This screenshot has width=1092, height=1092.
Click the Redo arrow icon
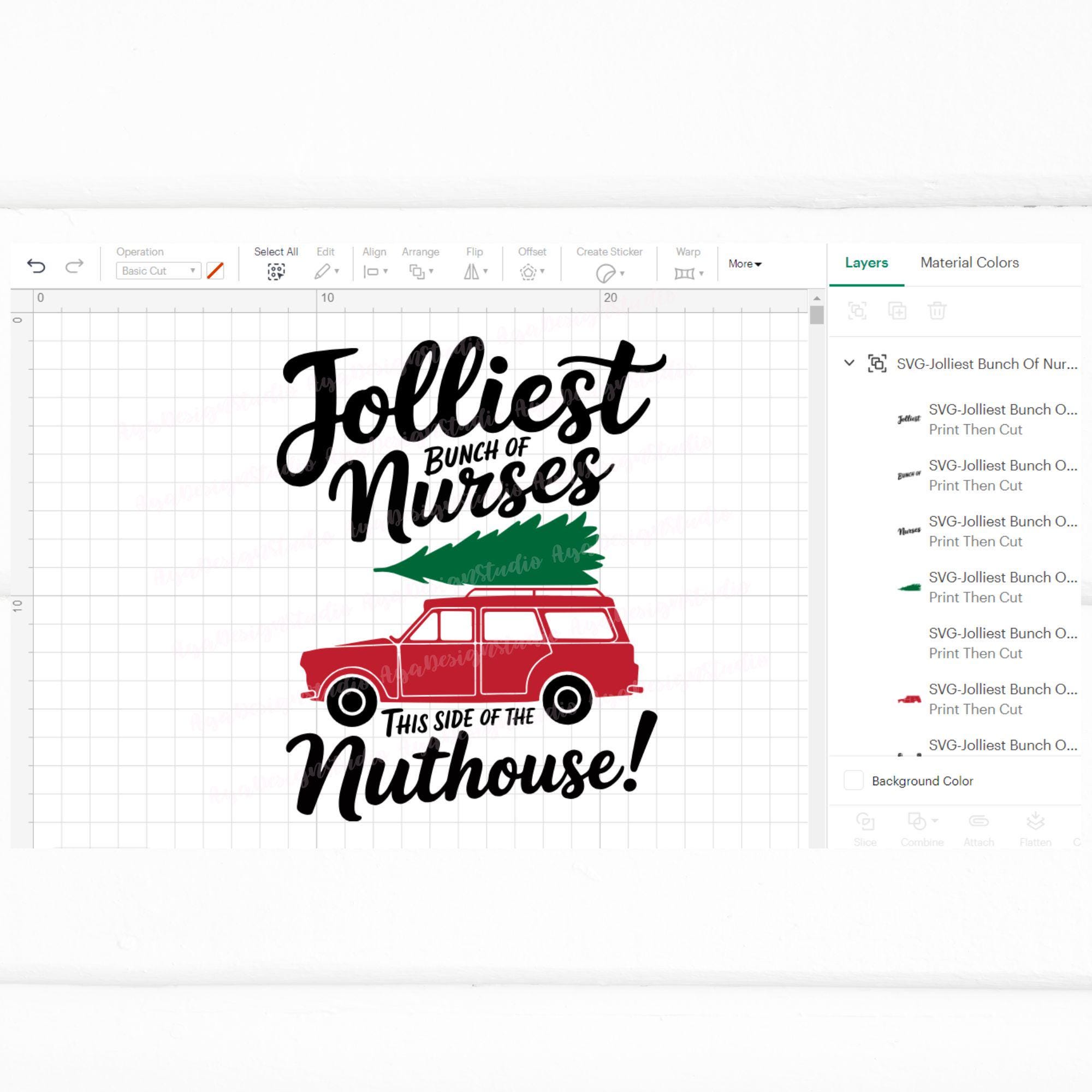pyautogui.click(x=75, y=266)
